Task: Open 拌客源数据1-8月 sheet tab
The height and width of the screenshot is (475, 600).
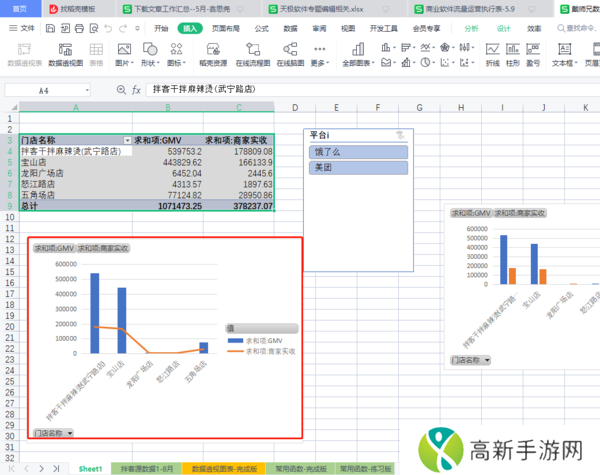Action: [147, 468]
